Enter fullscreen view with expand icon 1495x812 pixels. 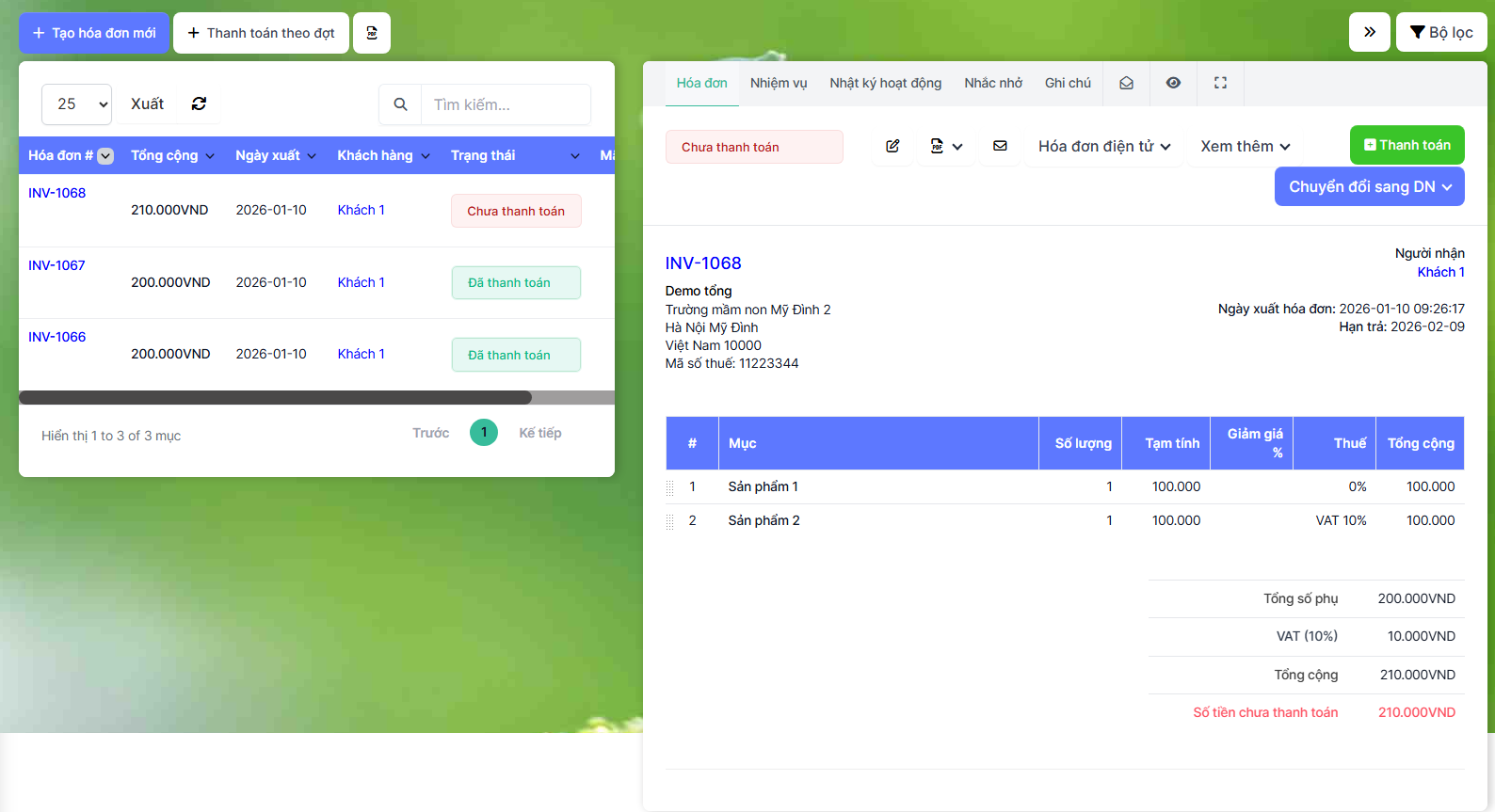(1220, 83)
